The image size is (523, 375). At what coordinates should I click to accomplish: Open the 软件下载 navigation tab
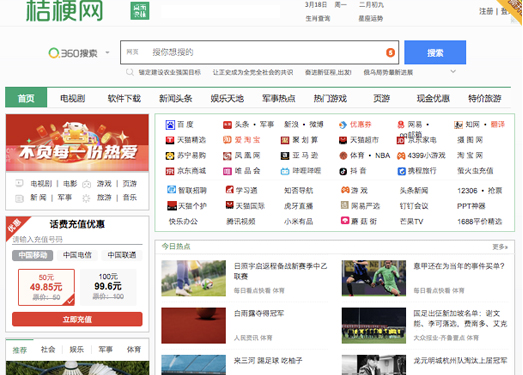pos(124,98)
